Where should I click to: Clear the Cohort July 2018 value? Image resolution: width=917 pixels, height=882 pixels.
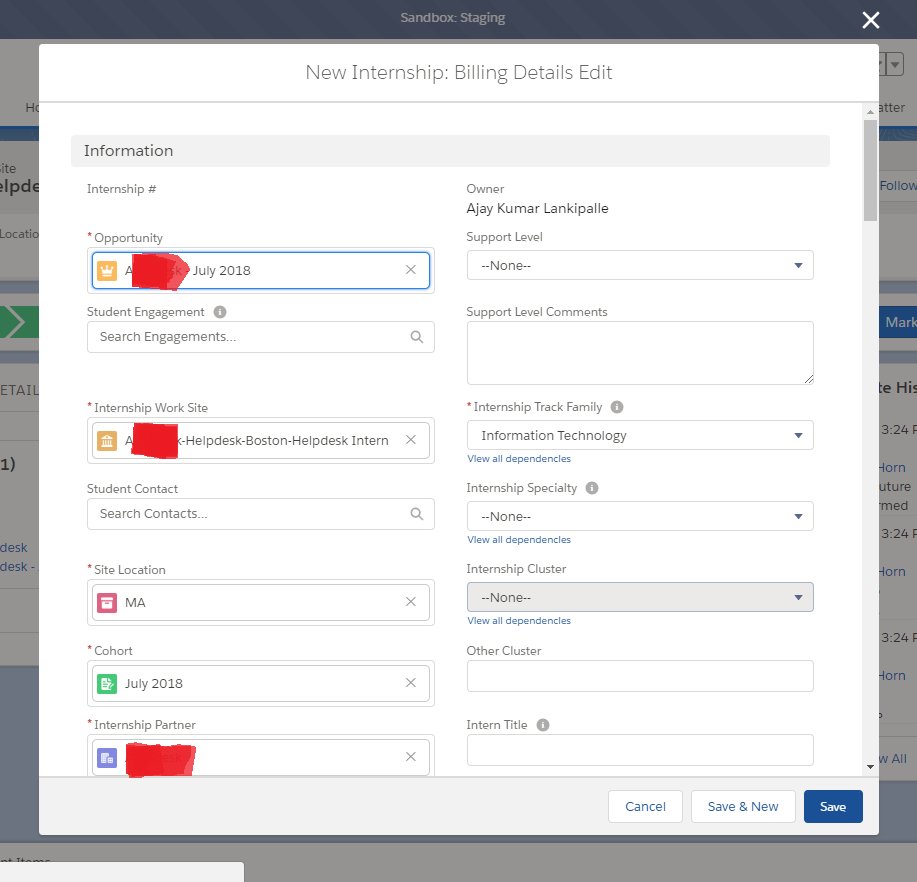pyautogui.click(x=411, y=683)
